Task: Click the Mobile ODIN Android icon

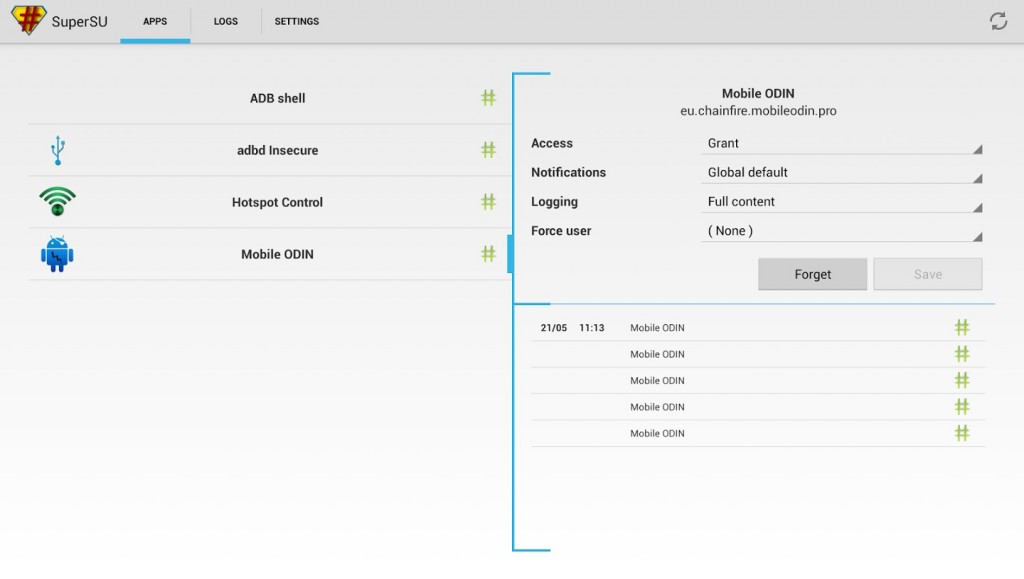Action: pos(58,254)
